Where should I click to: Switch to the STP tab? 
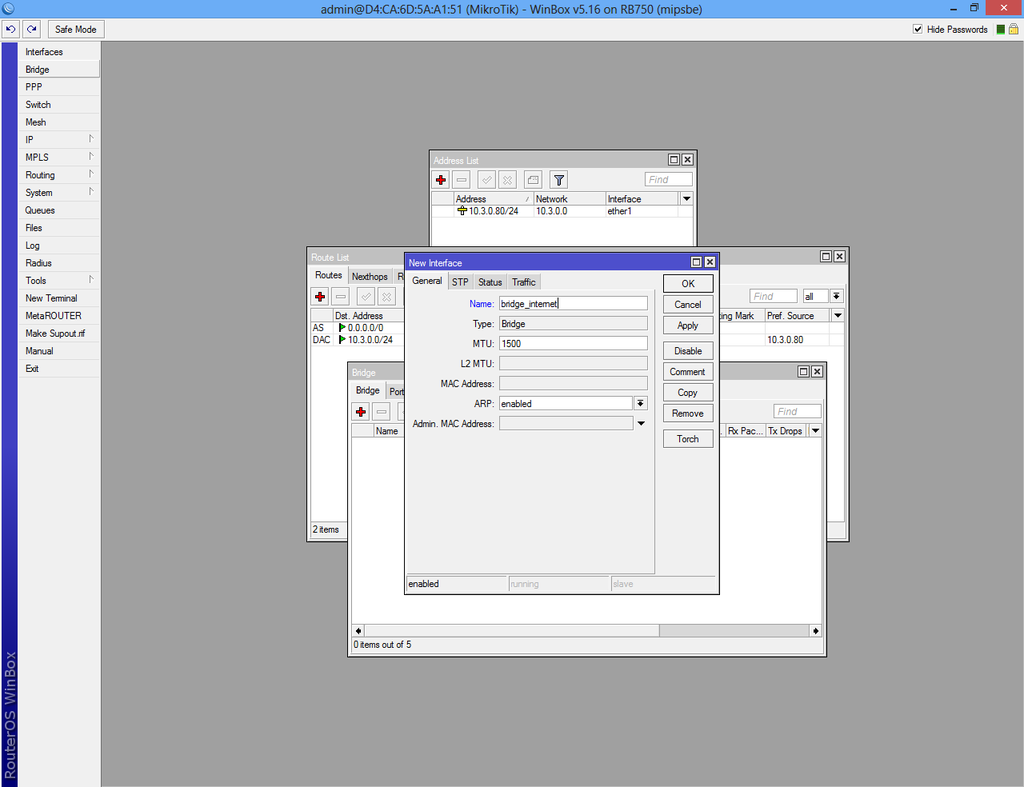click(459, 281)
